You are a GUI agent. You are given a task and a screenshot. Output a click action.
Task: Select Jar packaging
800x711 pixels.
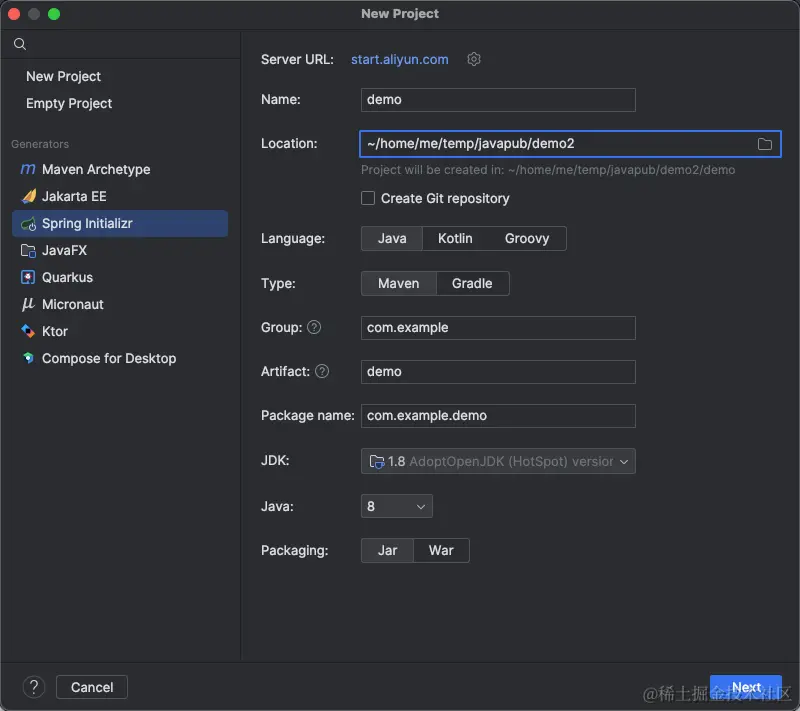coord(387,551)
